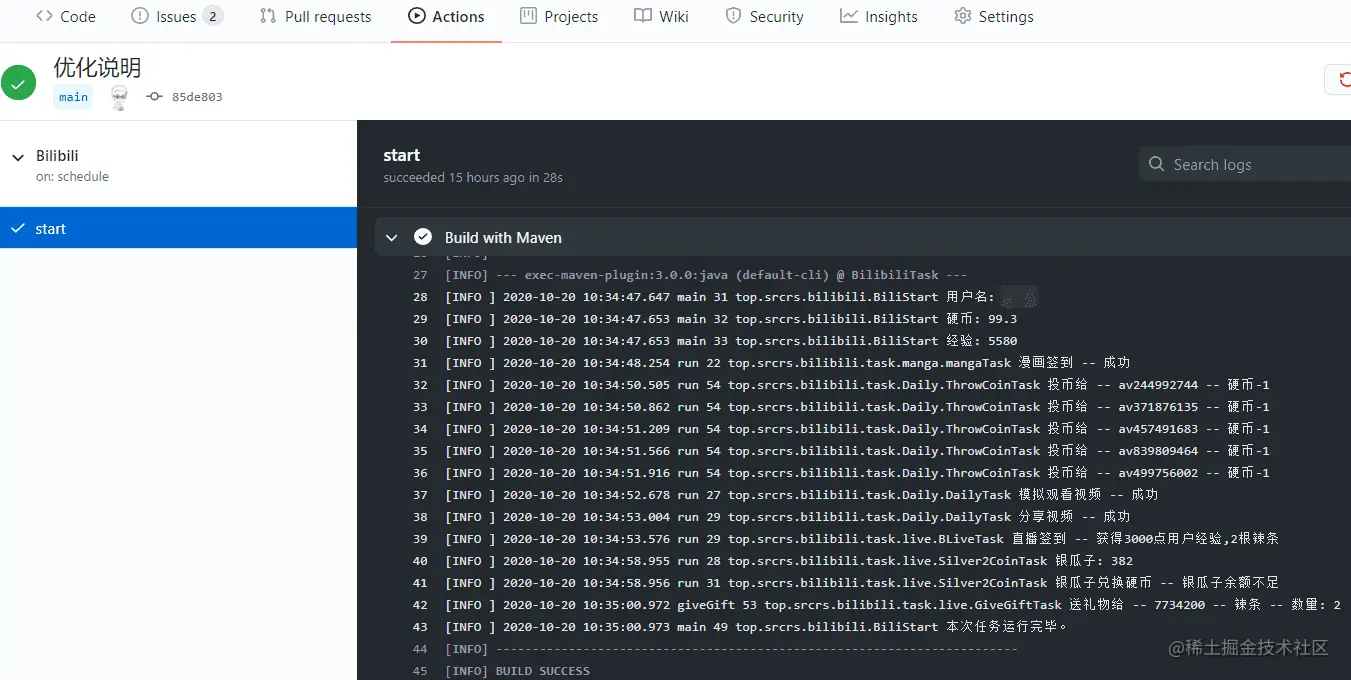
Task: Click the 经验: 5580 log line
Action: (731, 341)
